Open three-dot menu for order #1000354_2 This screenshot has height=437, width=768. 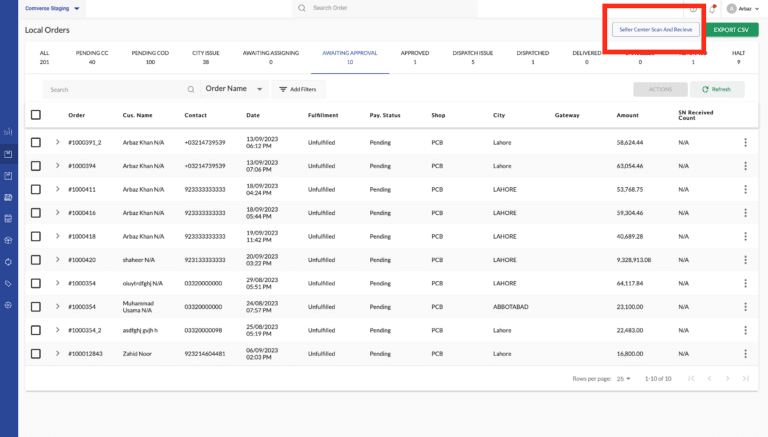point(745,330)
